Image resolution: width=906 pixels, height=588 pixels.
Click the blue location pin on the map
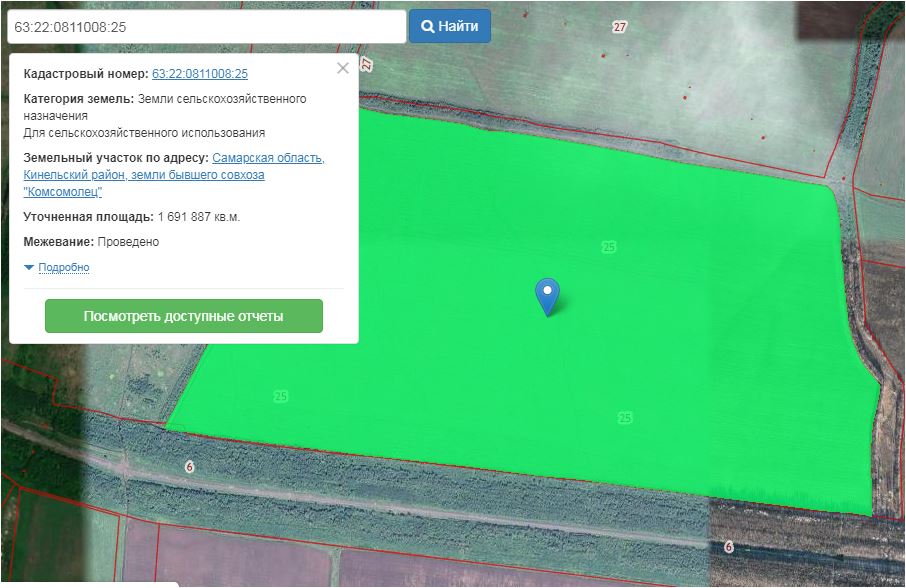[x=547, y=293]
